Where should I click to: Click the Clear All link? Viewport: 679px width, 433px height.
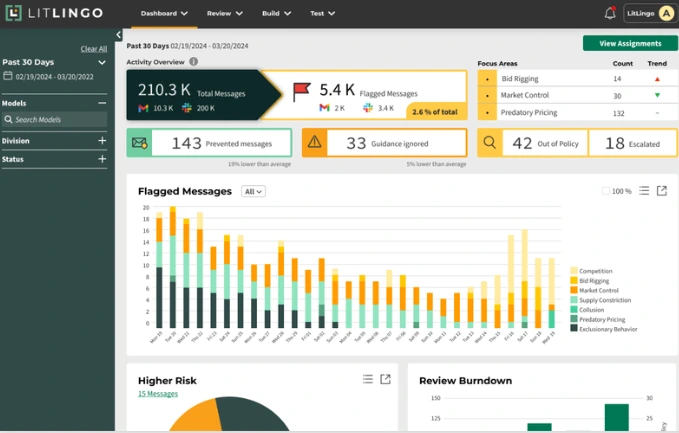point(94,49)
